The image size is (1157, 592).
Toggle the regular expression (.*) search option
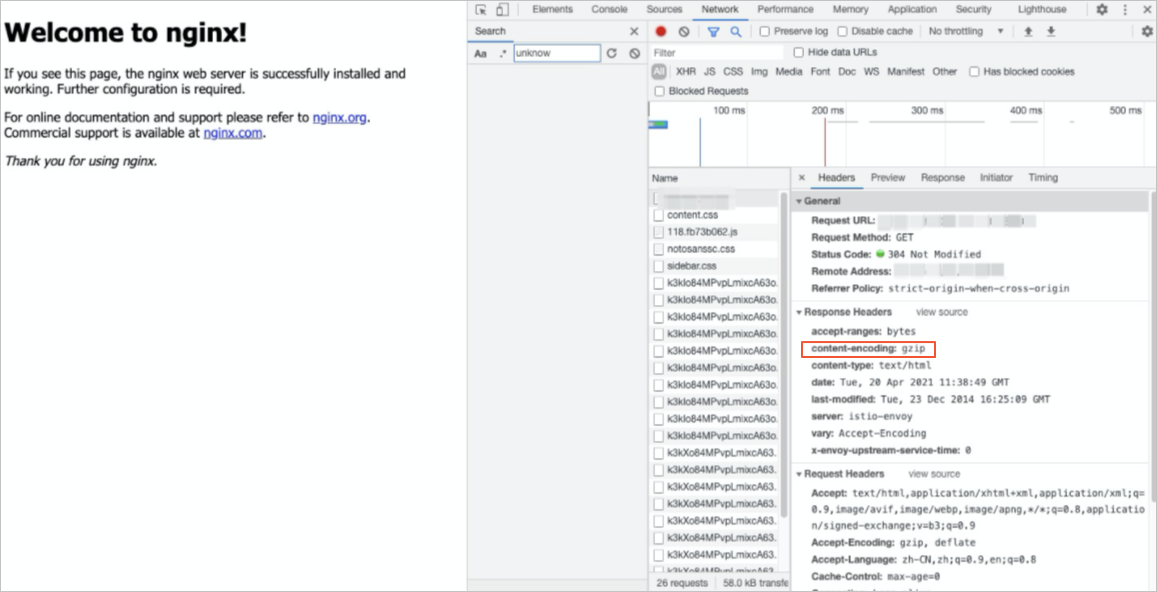(502, 53)
